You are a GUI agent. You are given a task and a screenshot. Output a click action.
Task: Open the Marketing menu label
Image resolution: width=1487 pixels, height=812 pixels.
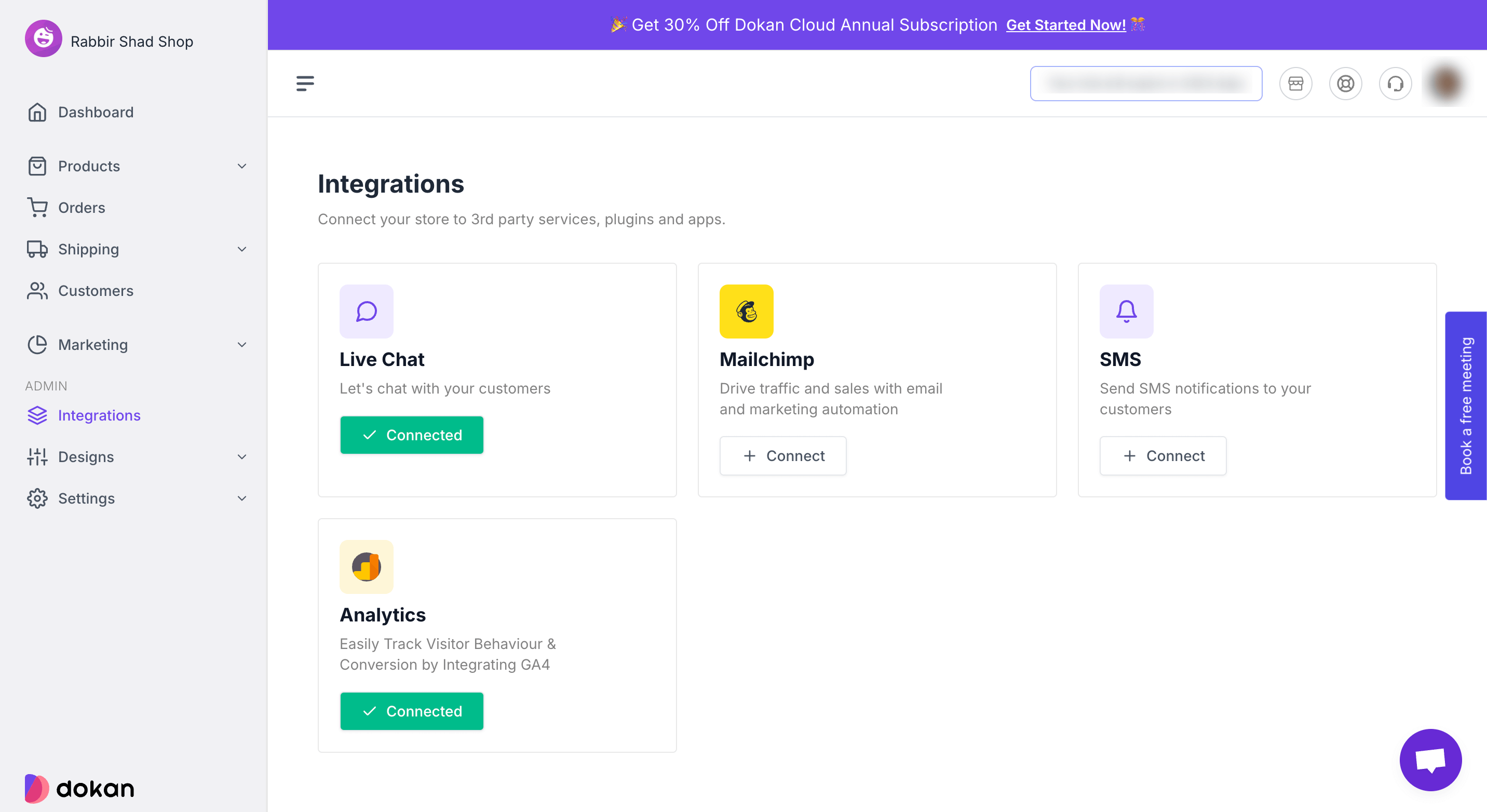[x=93, y=345]
